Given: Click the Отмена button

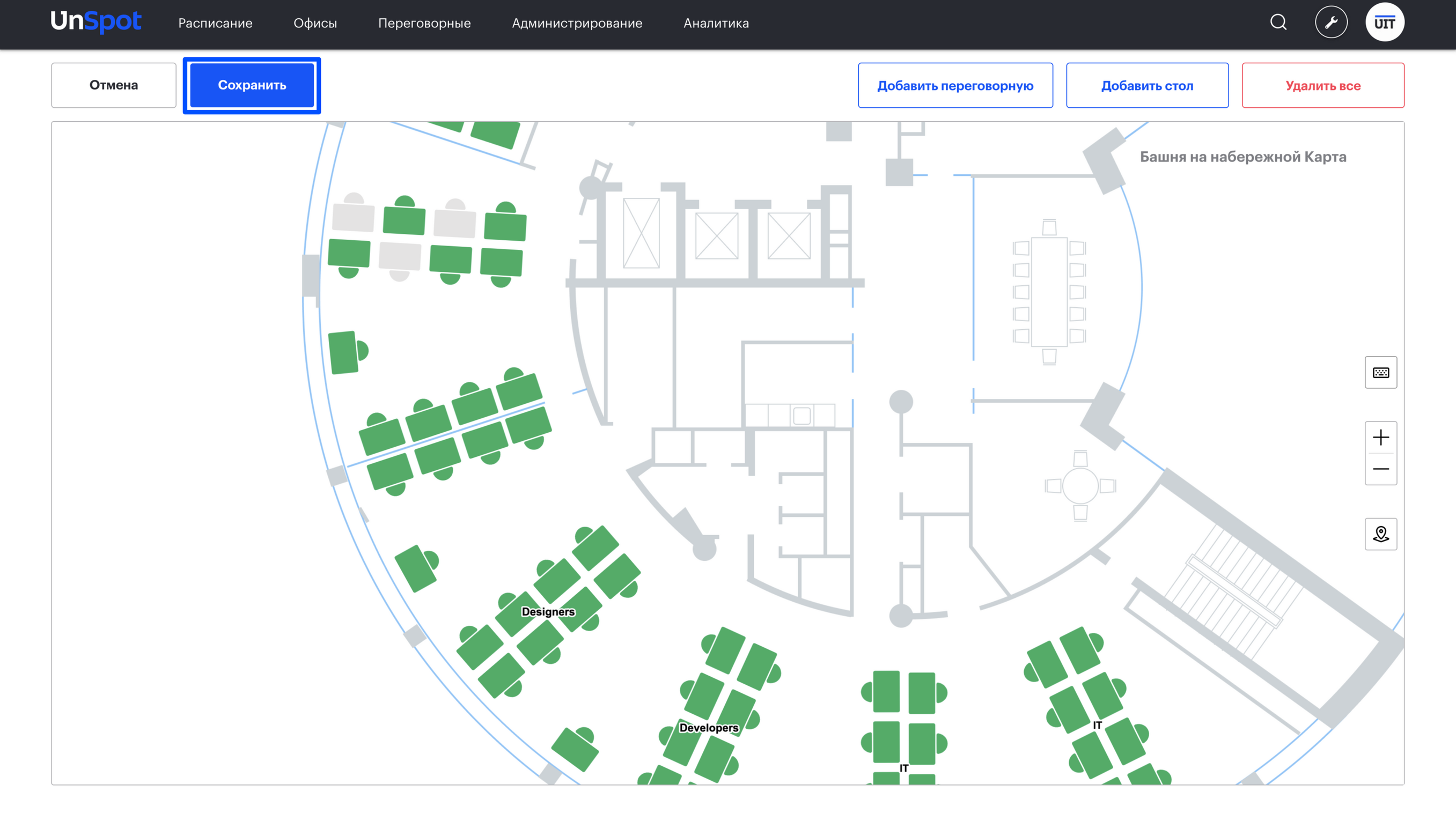Looking at the screenshot, I should [114, 85].
